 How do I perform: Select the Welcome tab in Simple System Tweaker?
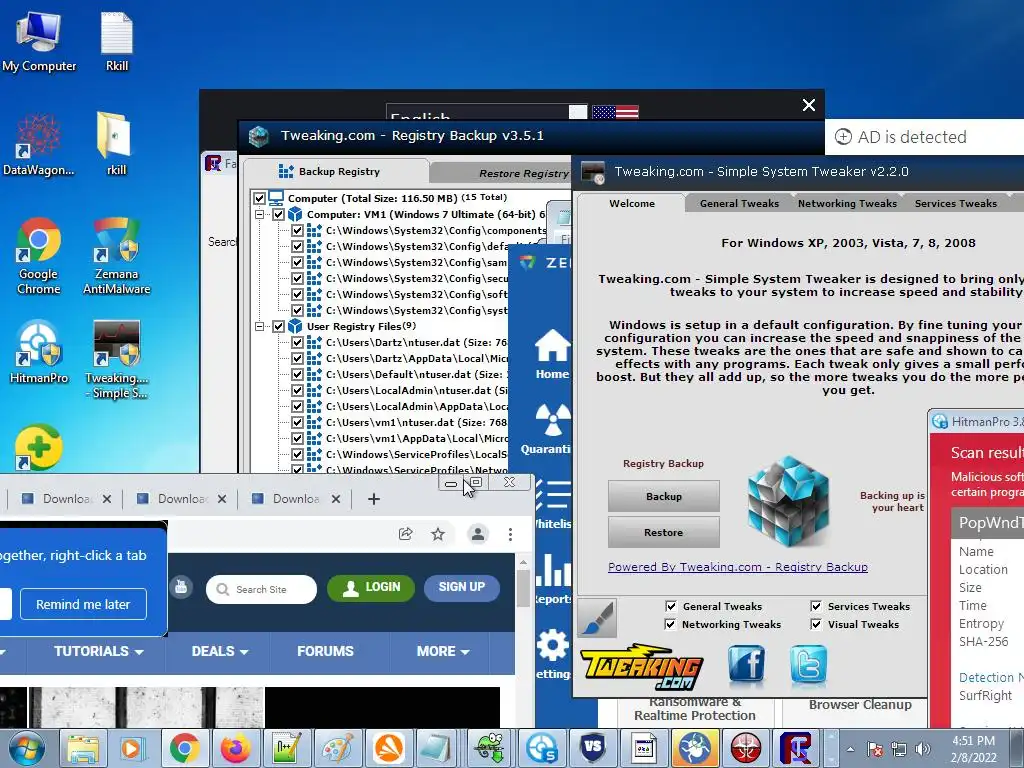[x=632, y=203]
